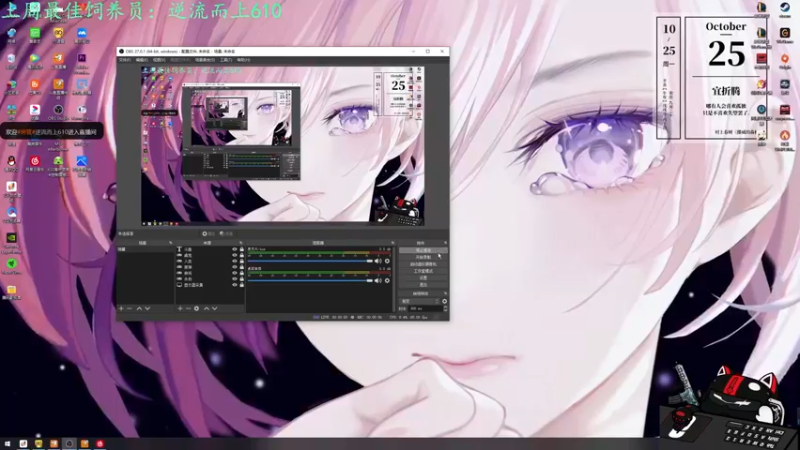Click the 工作室模式 button

pos(423,271)
